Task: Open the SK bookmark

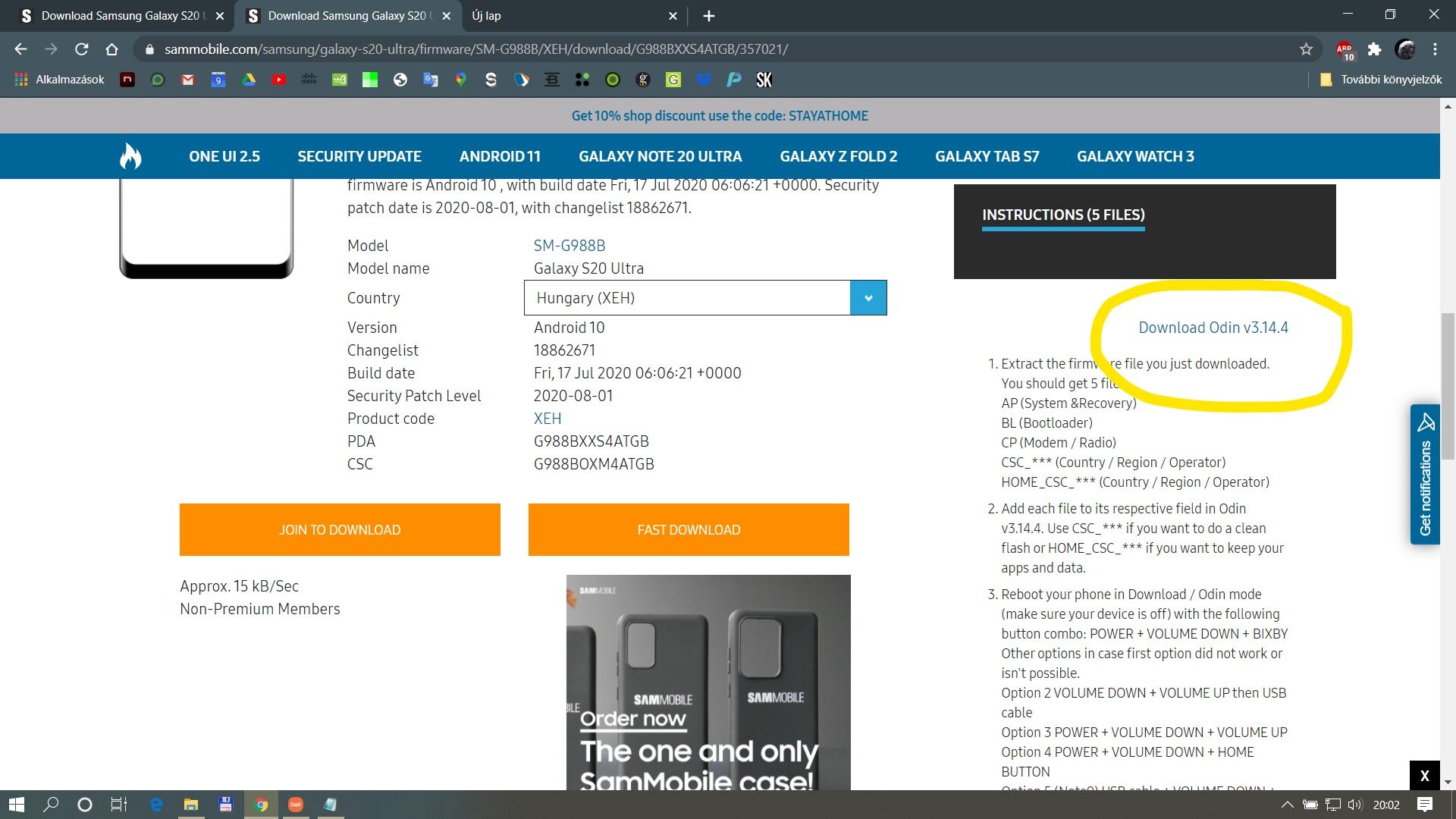Action: click(x=764, y=80)
